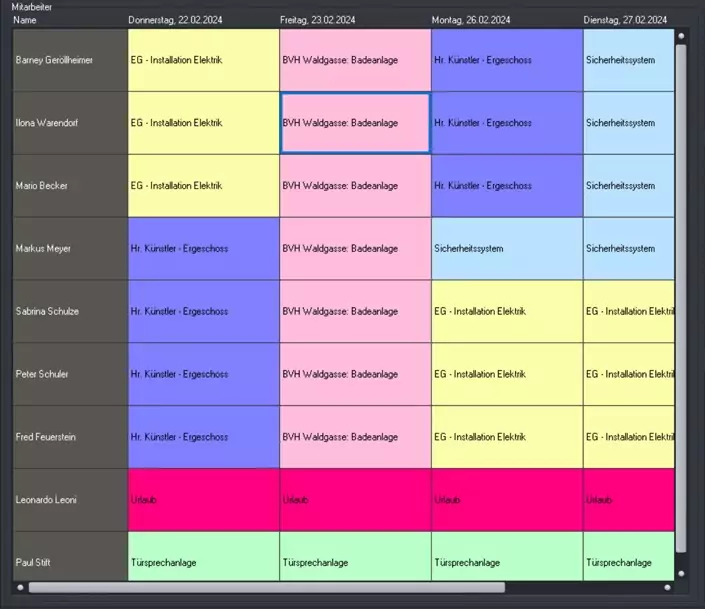Click the vertical scrollbar up arrow
705x609 pixels.
(x=681, y=36)
